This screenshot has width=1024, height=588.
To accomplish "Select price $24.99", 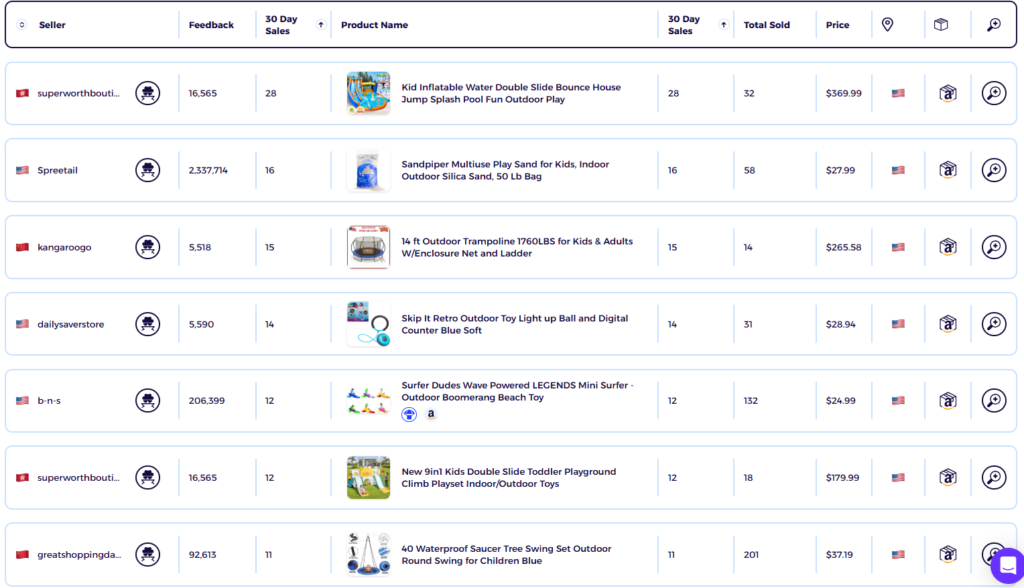I will [x=840, y=400].
